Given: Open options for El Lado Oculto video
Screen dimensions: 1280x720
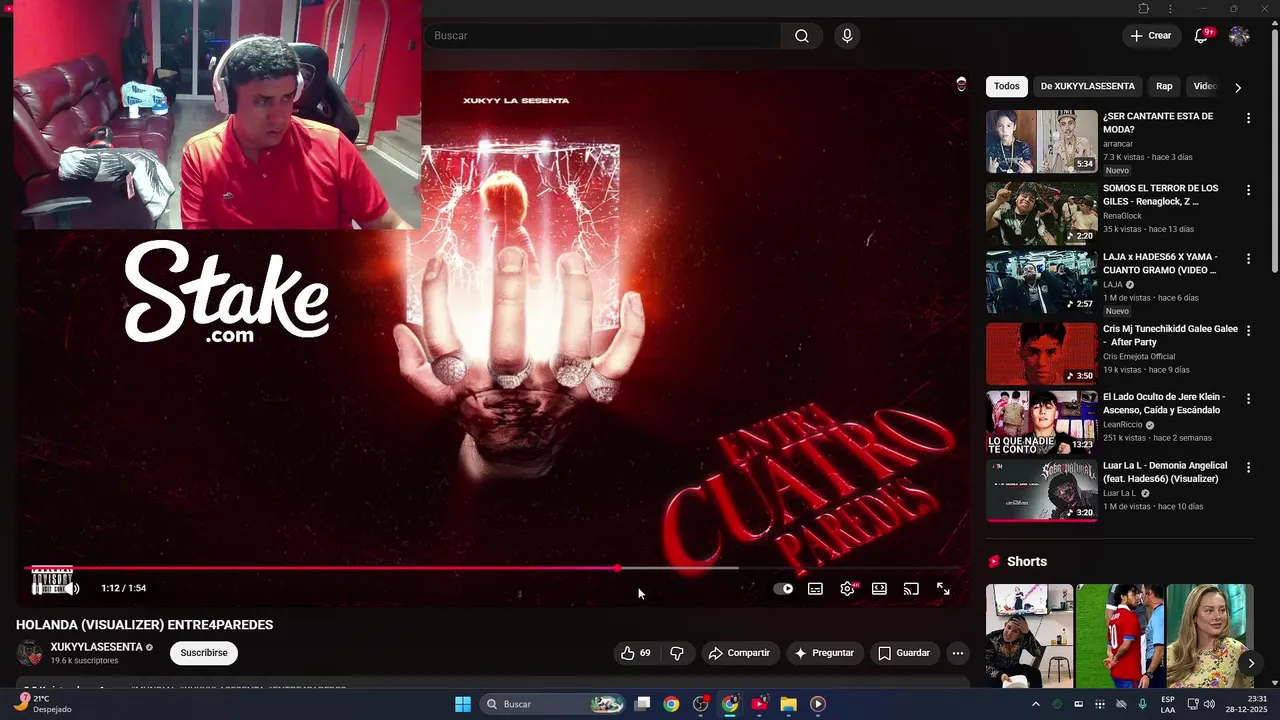Looking at the screenshot, I should pyautogui.click(x=1248, y=398).
